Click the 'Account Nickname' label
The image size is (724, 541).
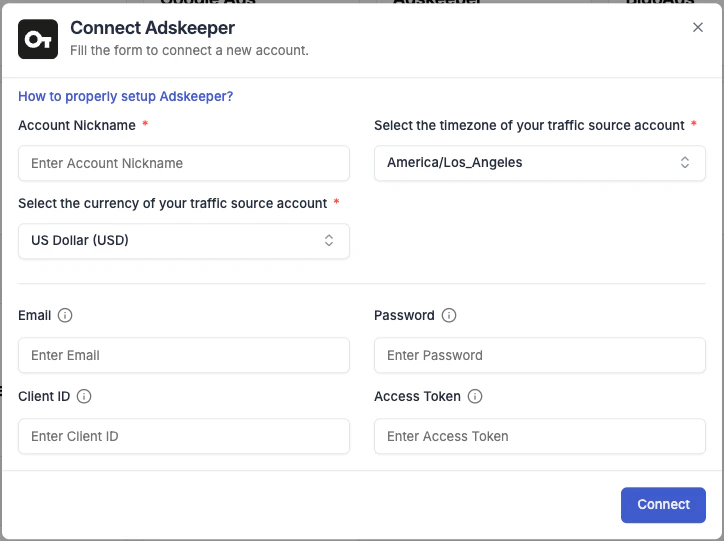tap(77, 125)
